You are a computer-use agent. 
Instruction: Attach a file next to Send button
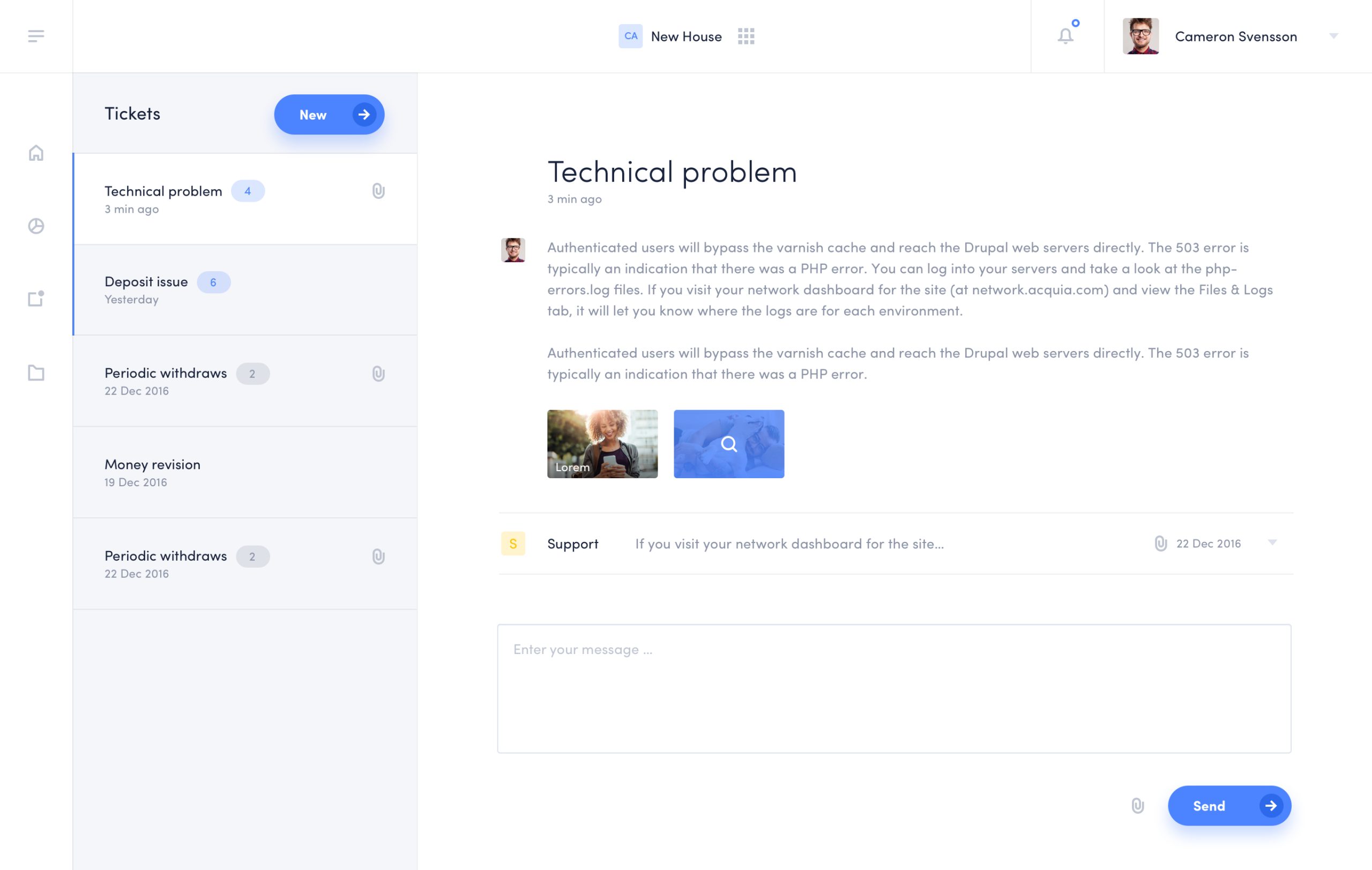tap(1137, 806)
